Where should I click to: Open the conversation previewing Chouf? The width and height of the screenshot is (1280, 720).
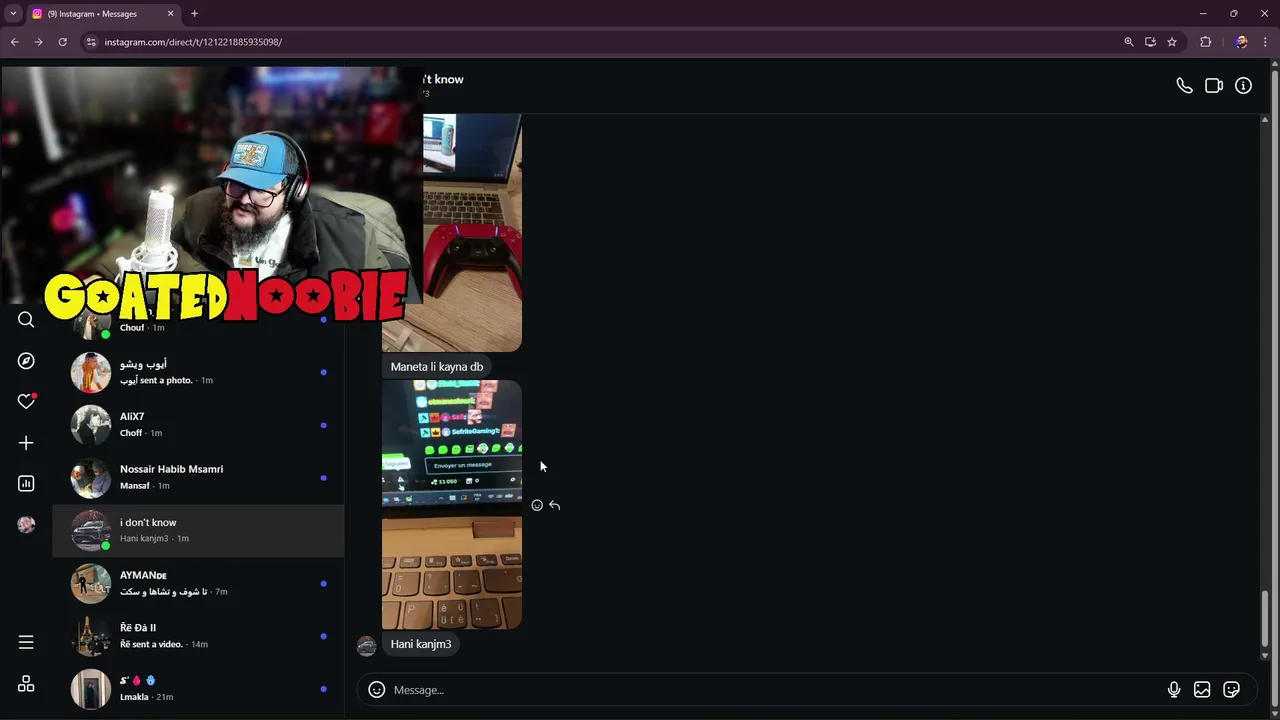point(198,322)
